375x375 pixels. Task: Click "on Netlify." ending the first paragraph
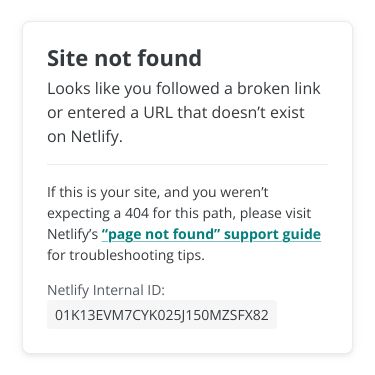[85, 137]
